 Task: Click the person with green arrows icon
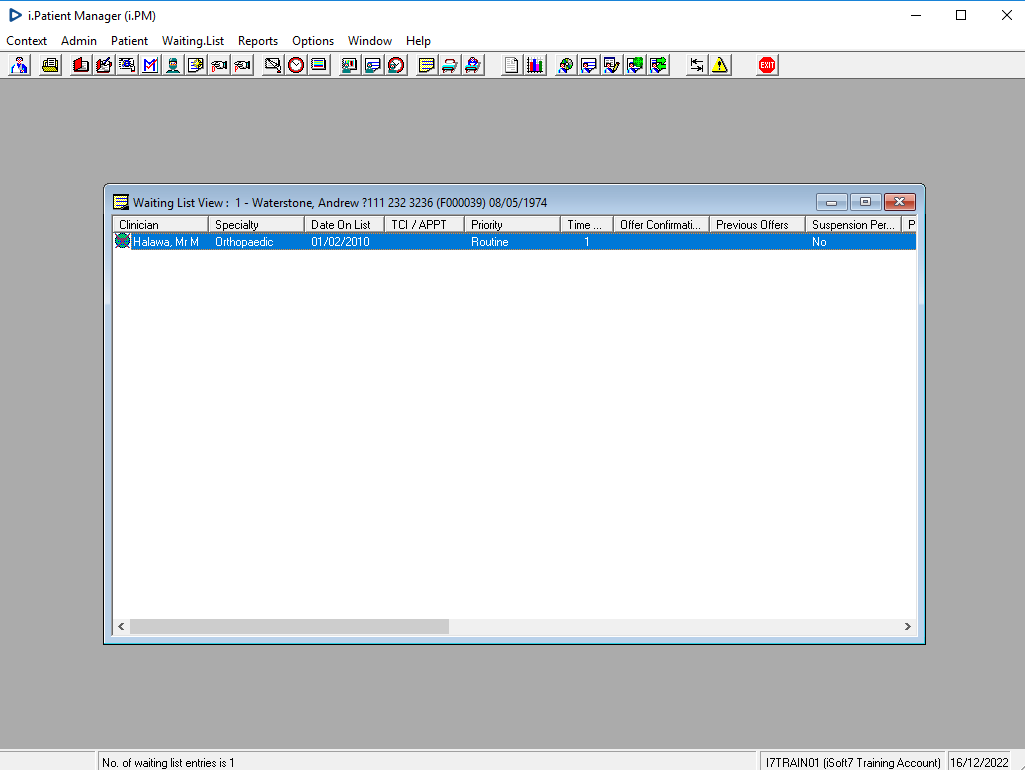pos(658,65)
